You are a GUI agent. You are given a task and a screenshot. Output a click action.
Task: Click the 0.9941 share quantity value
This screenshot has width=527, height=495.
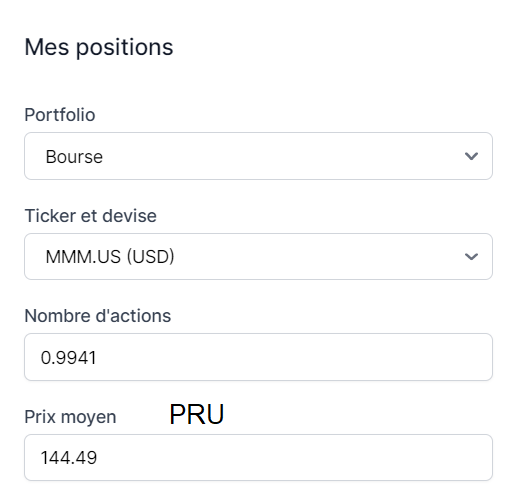pos(69,358)
